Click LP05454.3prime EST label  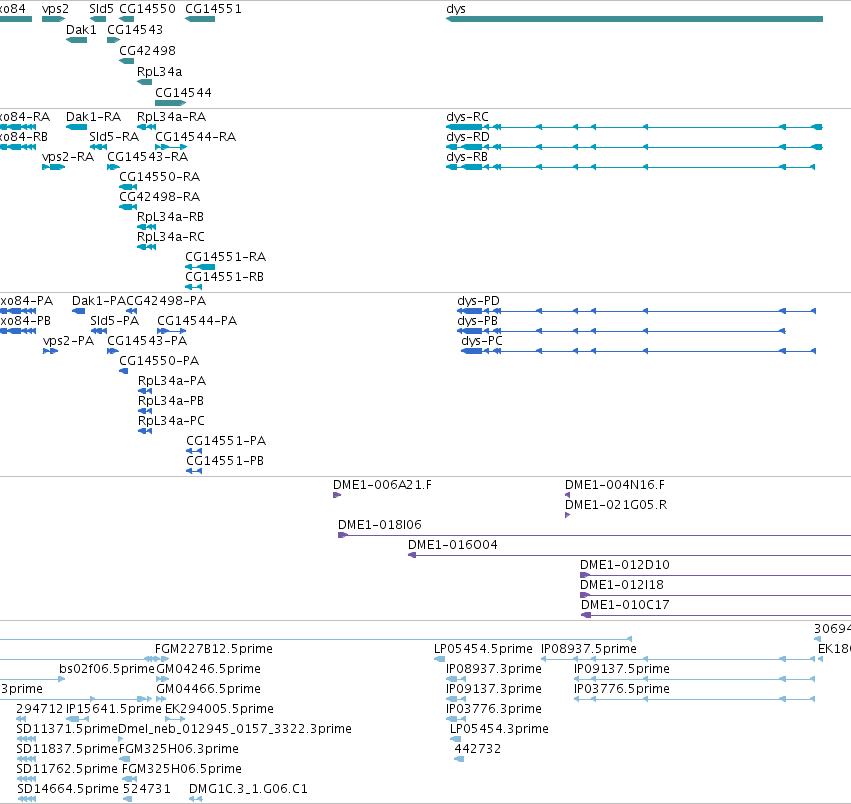tap(499, 730)
